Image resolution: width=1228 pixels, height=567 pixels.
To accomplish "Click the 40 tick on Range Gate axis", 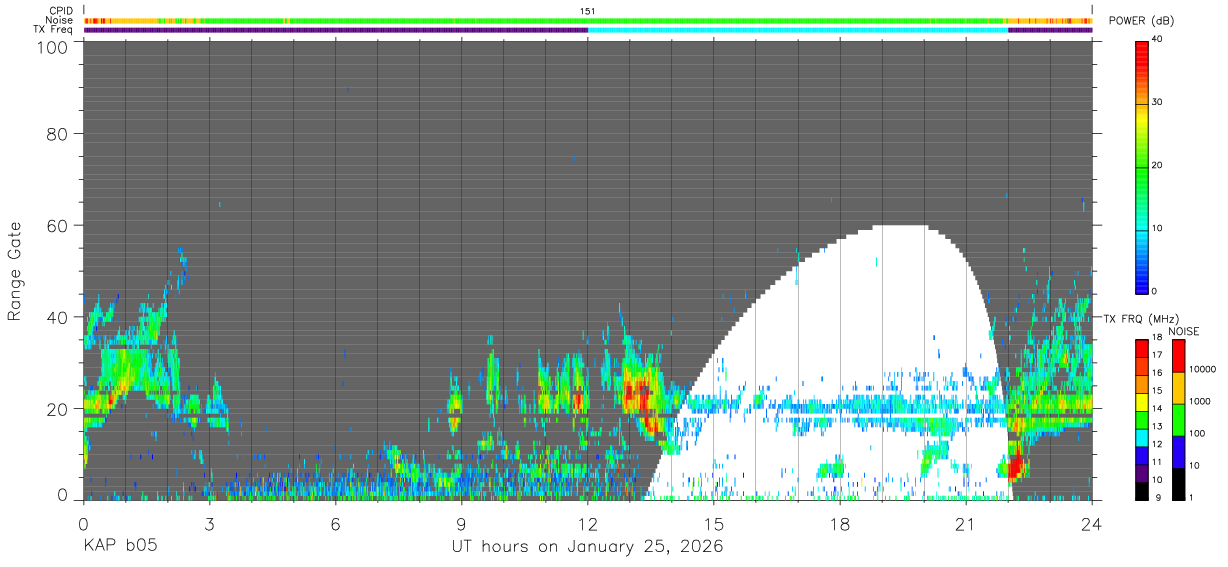I will (x=57, y=316).
